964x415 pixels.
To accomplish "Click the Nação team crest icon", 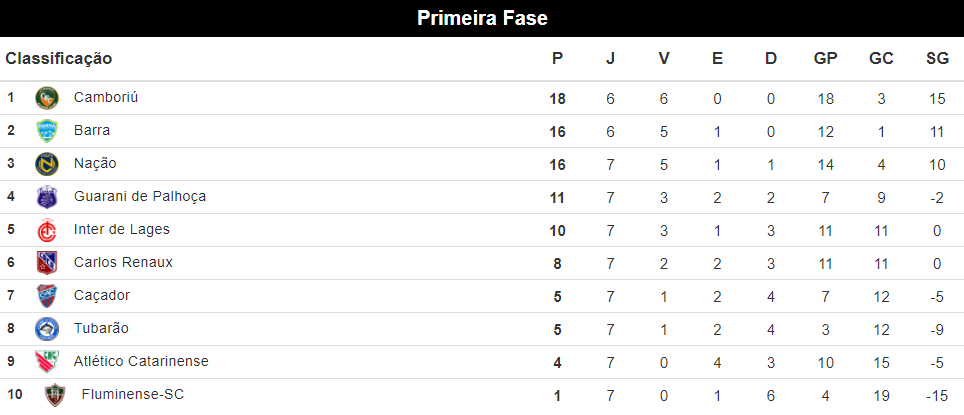I will [47, 164].
